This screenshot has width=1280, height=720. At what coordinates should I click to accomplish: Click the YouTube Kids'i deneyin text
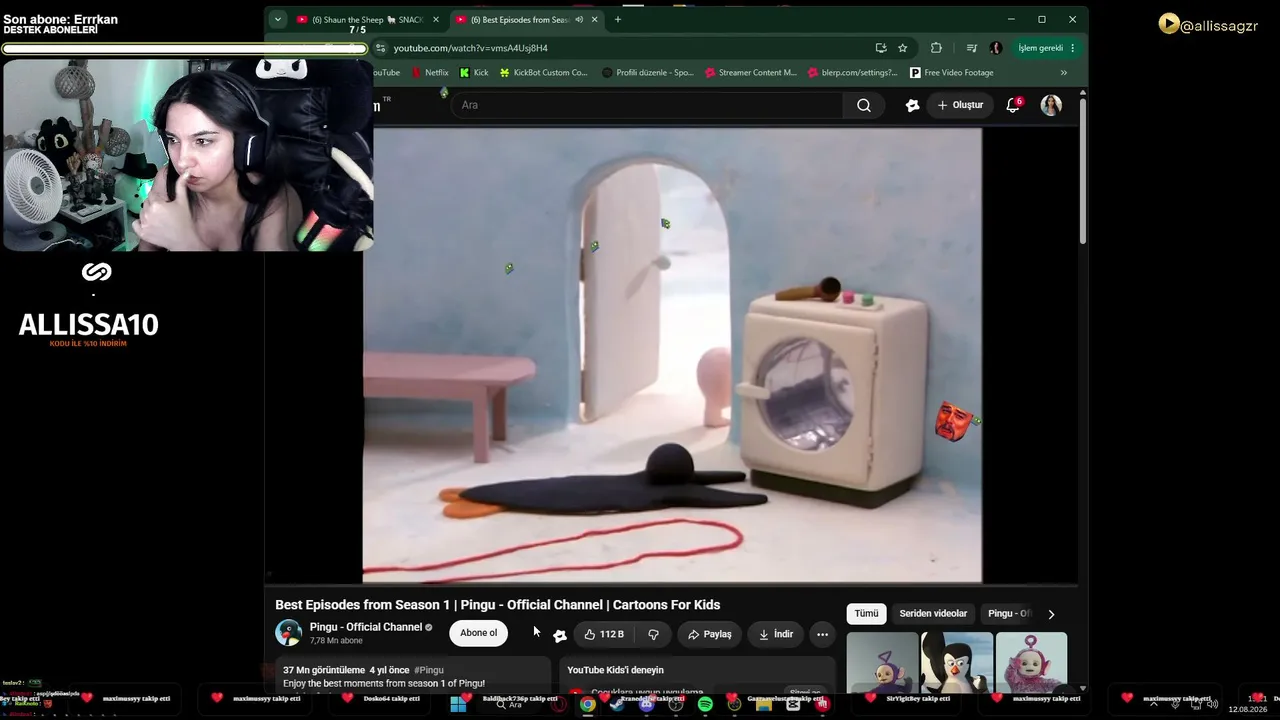(x=615, y=670)
